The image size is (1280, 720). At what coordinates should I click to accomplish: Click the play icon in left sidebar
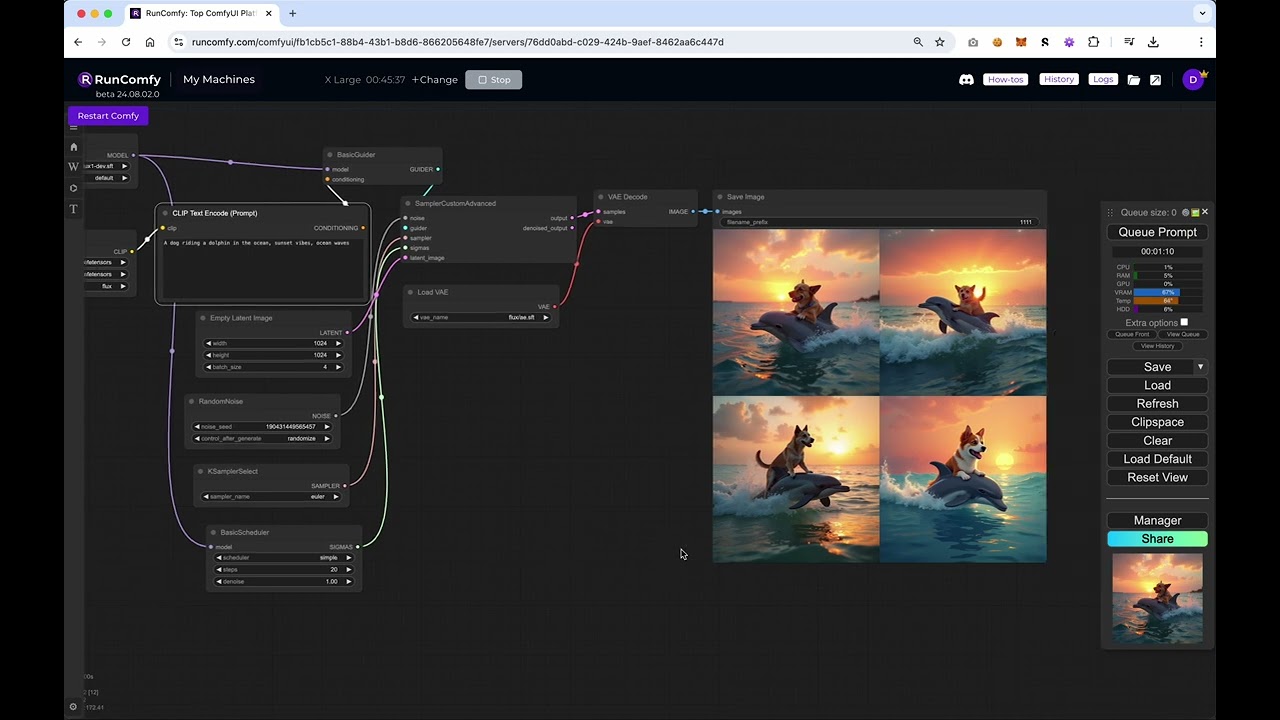point(73,188)
